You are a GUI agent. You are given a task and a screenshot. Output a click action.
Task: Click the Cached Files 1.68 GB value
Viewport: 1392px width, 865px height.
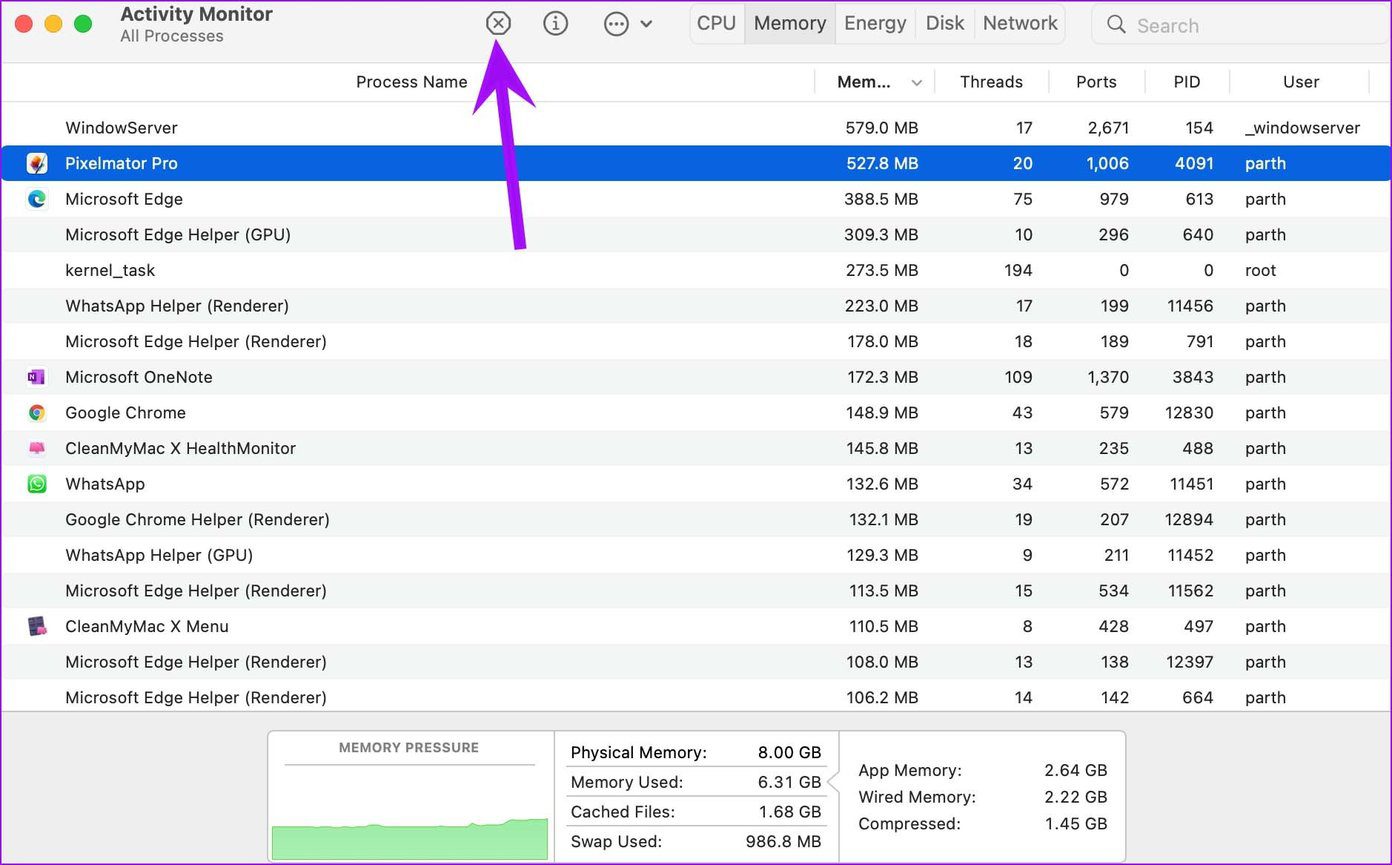(x=790, y=812)
